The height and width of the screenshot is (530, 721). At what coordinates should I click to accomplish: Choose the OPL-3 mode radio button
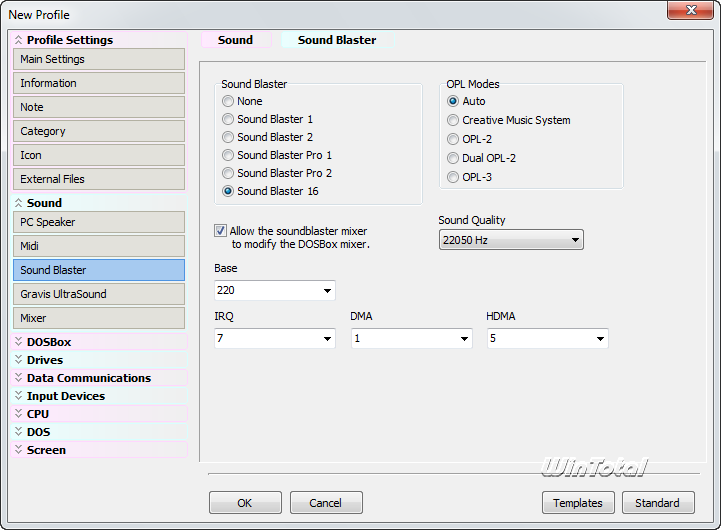(x=454, y=177)
